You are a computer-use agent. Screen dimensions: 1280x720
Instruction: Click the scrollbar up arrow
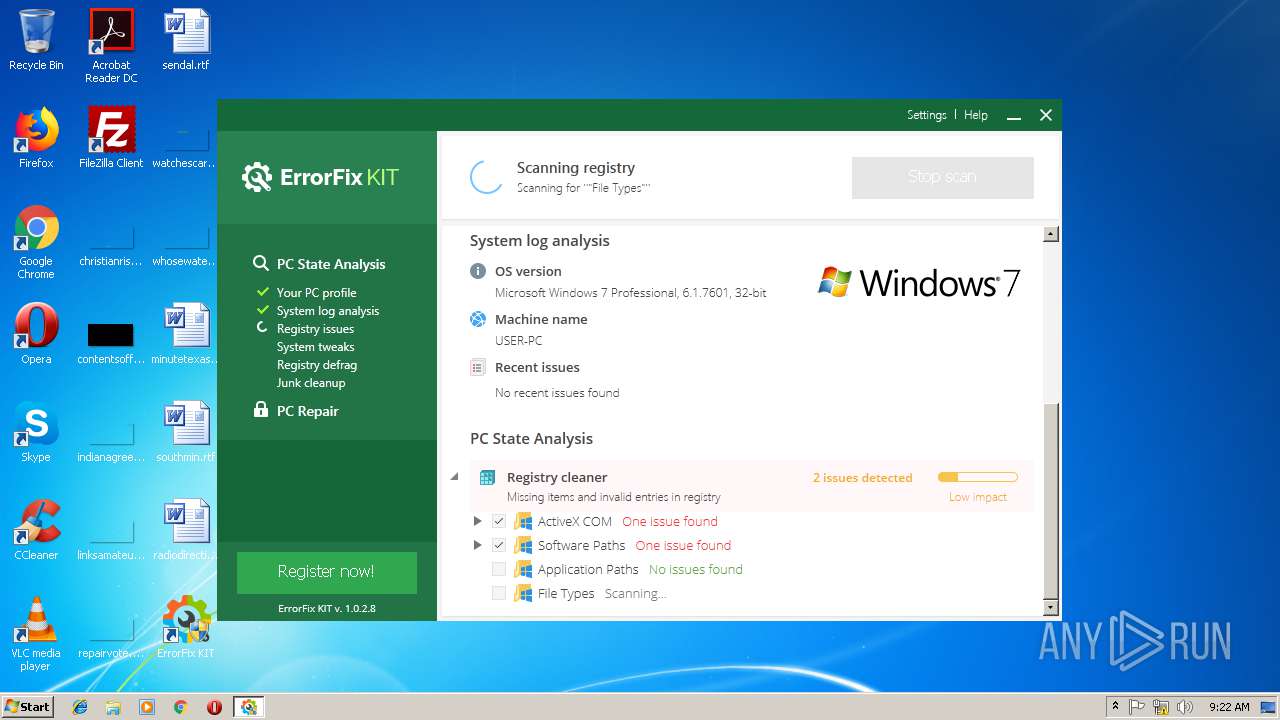1050,234
